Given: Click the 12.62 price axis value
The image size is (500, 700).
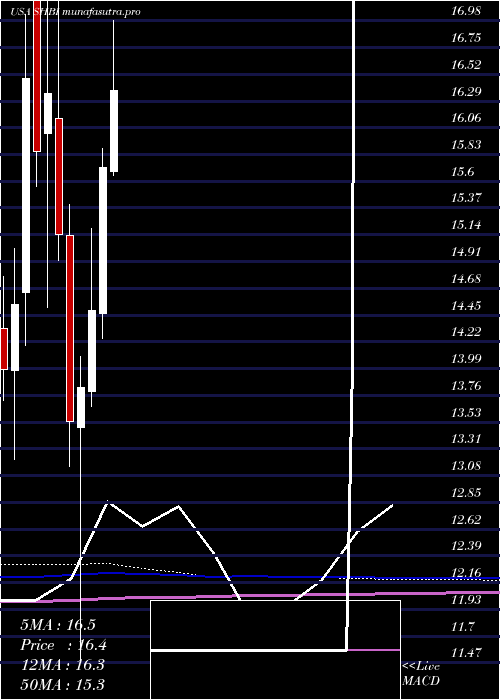Looking at the screenshot, I should pos(466,519).
